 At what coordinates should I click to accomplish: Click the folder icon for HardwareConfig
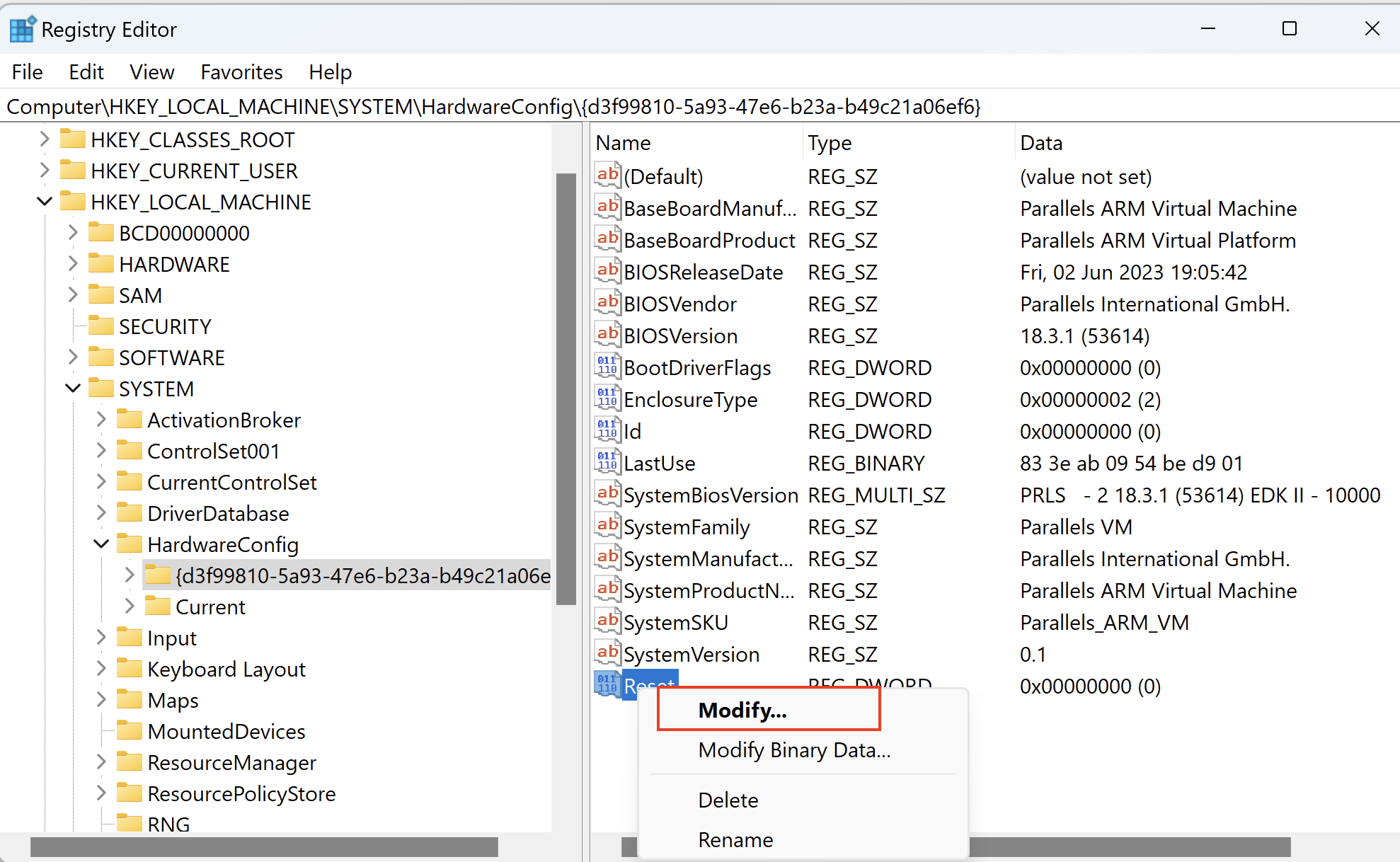coord(131,544)
